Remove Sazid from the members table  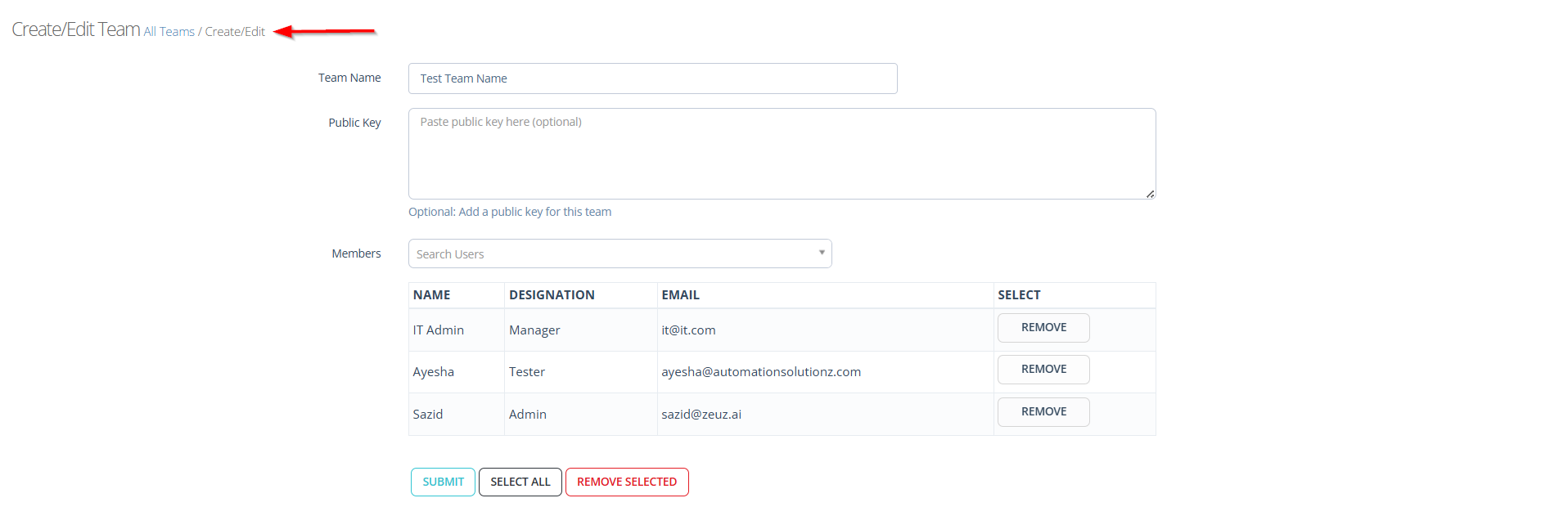pos(1043,412)
